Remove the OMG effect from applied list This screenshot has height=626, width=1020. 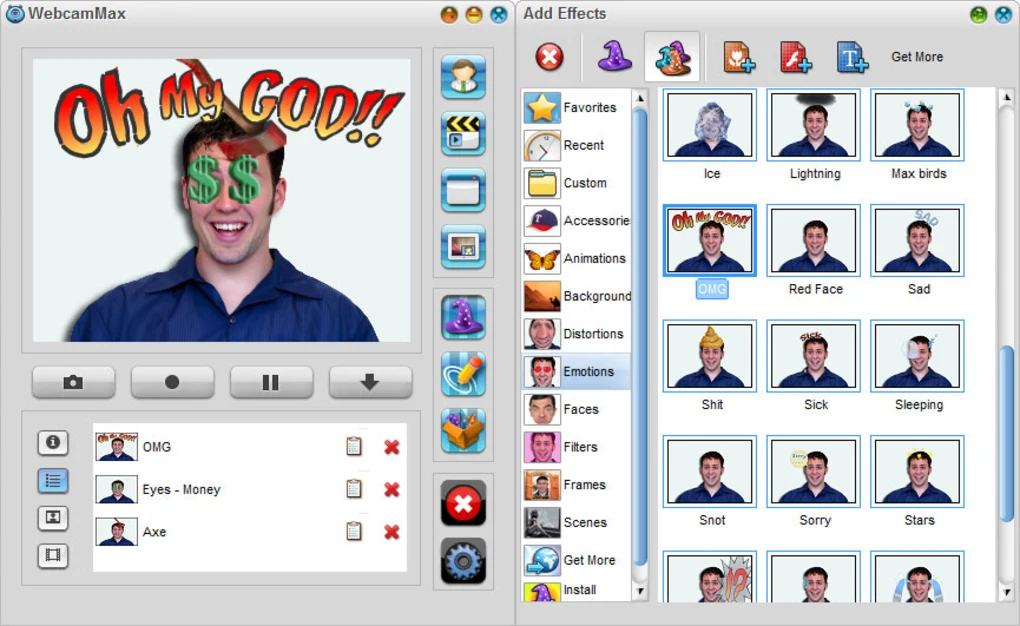click(x=391, y=447)
